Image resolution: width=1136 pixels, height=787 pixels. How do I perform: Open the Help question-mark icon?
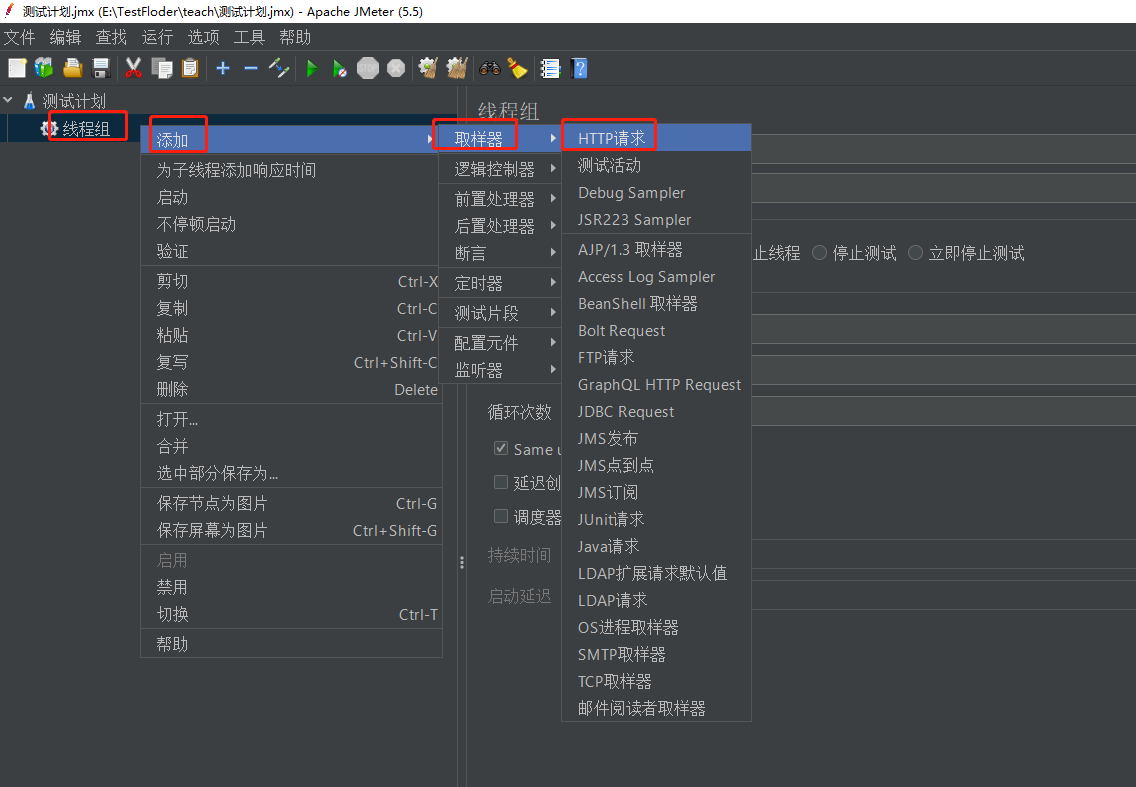[x=579, y=68]
